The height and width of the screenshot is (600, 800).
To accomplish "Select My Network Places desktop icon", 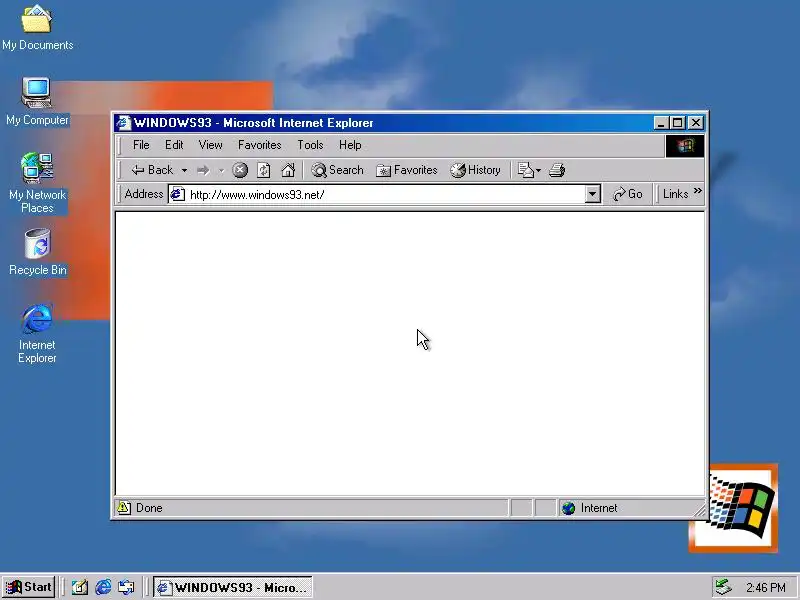I will [x=37, y=183].
